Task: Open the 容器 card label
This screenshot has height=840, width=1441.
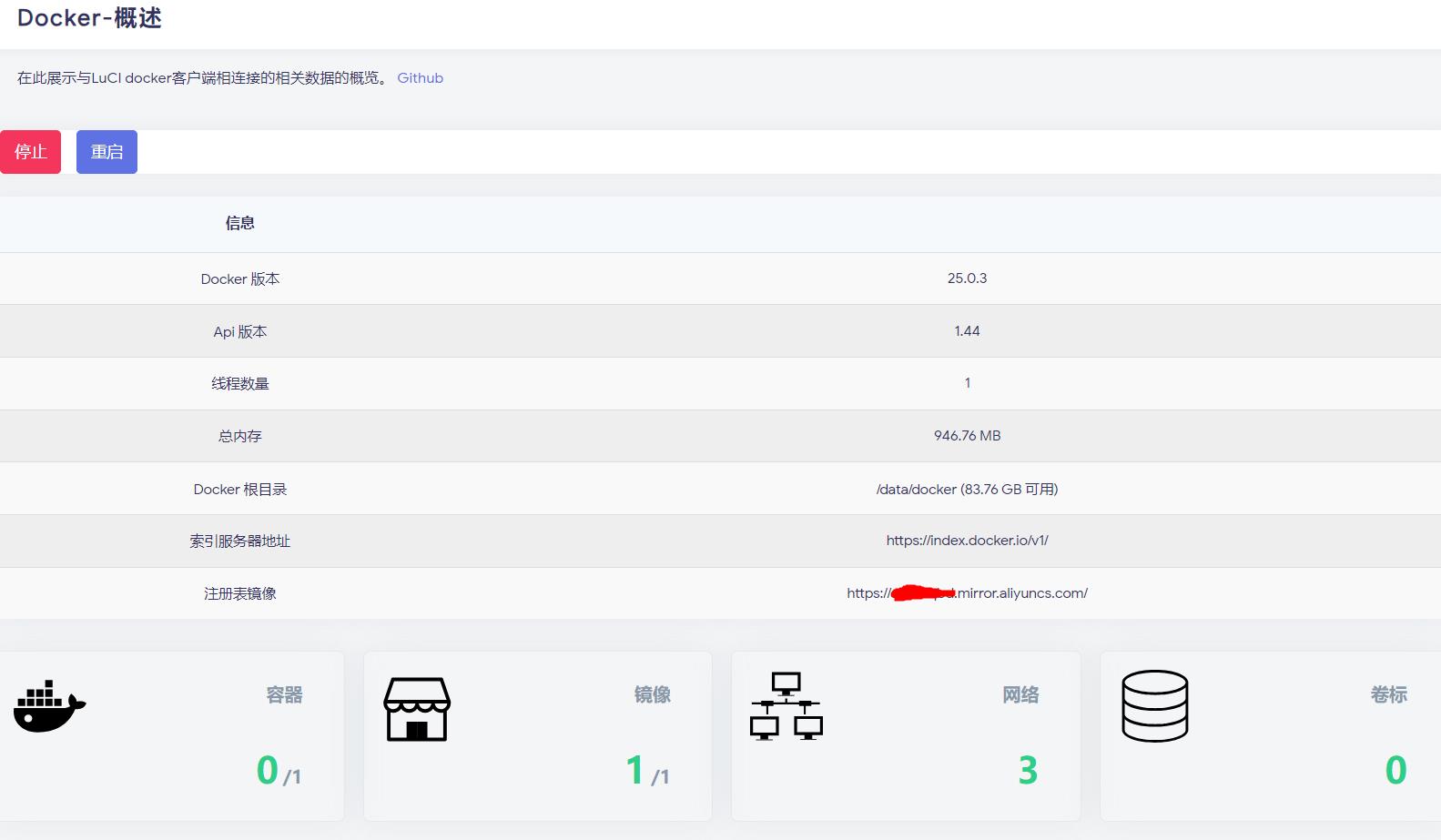Action: (x=284, y=695)
